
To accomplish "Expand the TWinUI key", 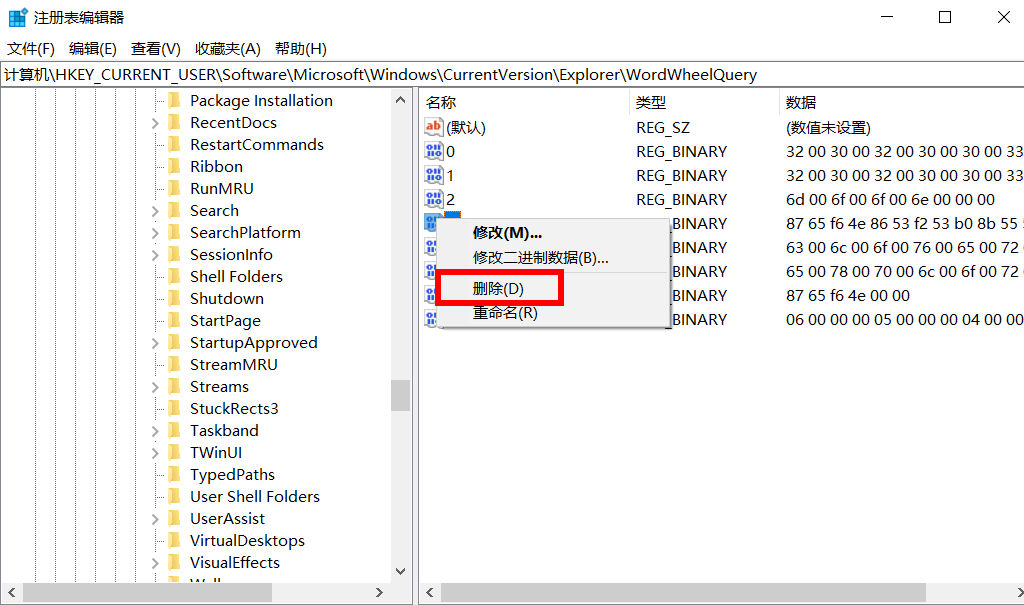I will (155, 453).
